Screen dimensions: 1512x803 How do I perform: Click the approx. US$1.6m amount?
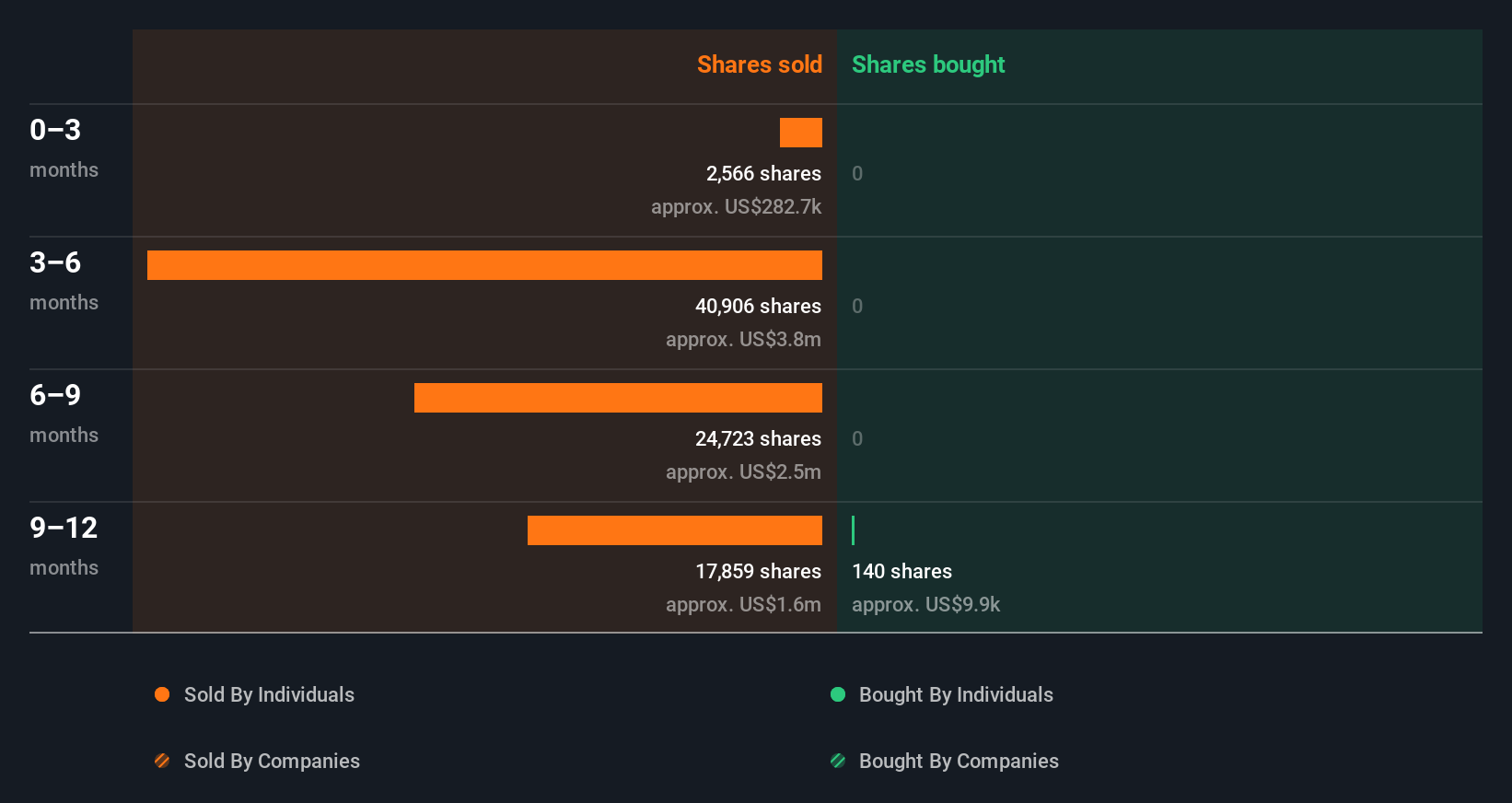(x=743, y=605)
